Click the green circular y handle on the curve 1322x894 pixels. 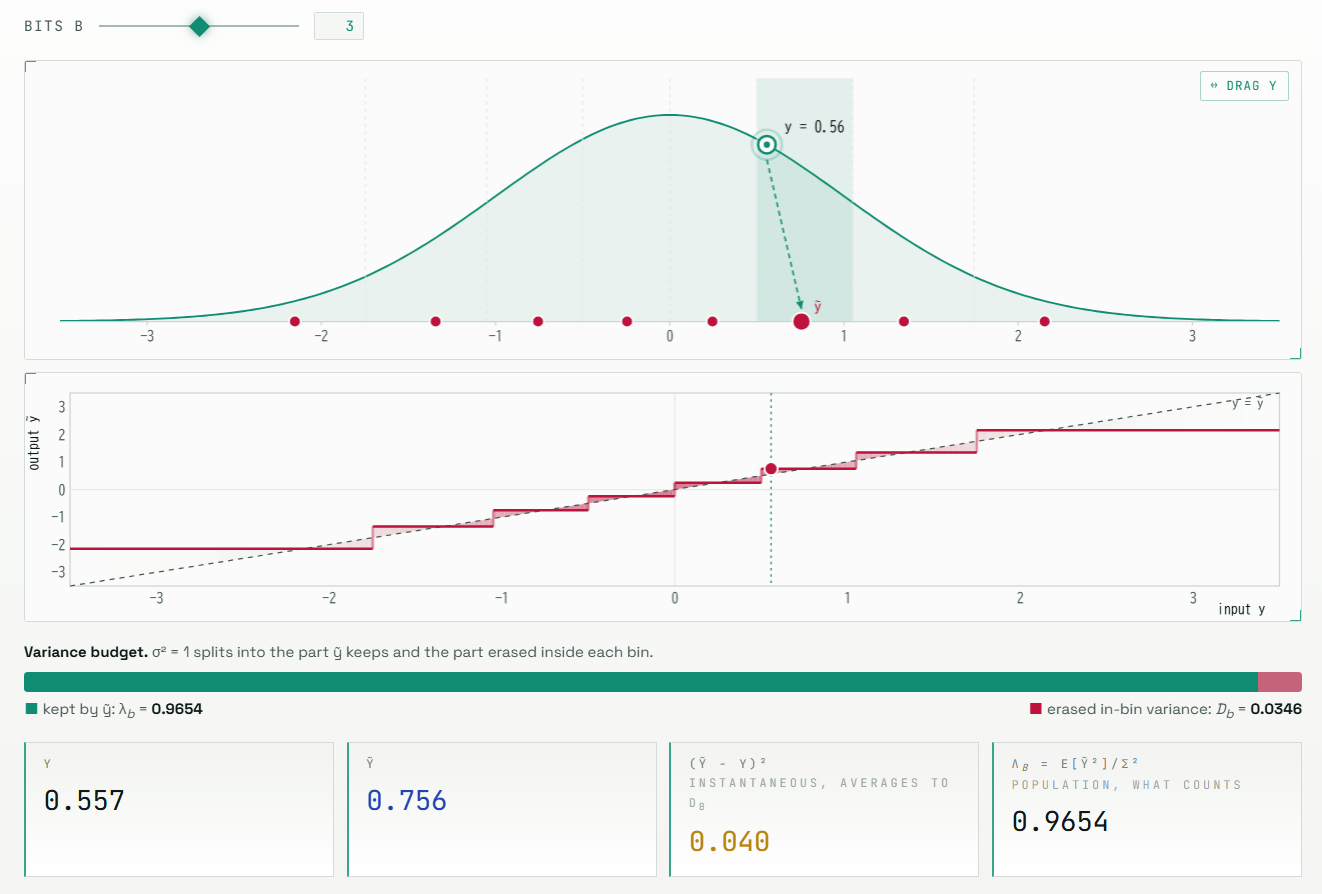coord(767,145)
